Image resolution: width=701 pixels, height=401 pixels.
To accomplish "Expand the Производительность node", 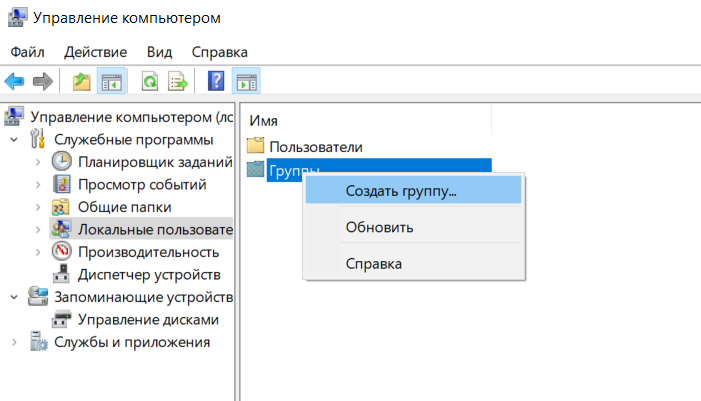I will pos(38,252).
